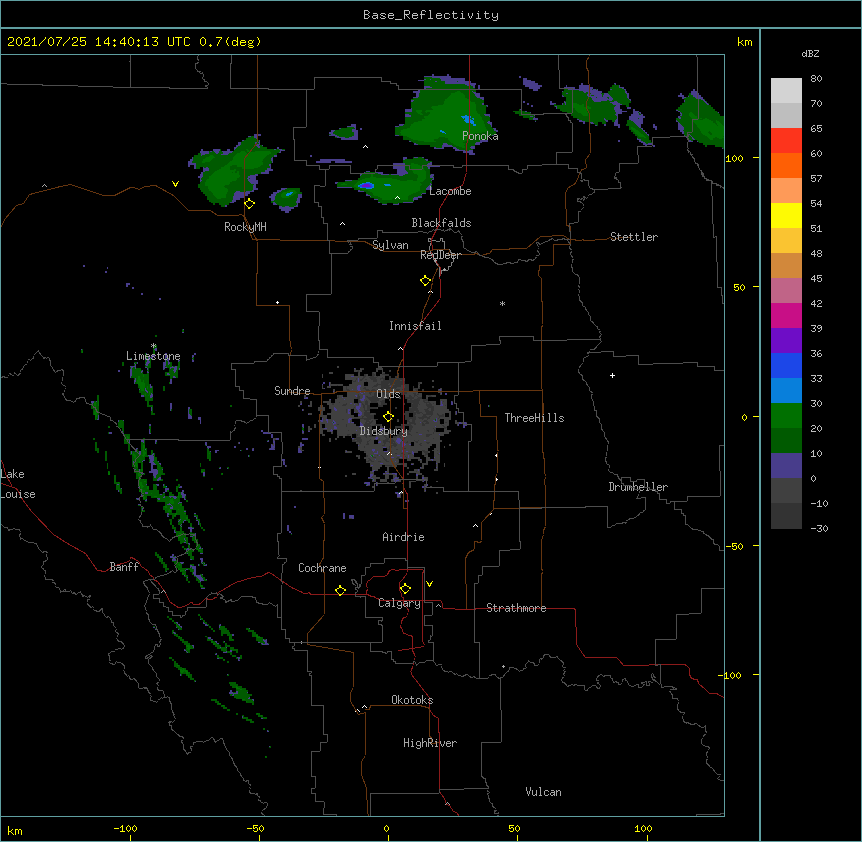Click the Sundre town label
The width and height of the screenshot is (862, 842).
coord(292,391)
